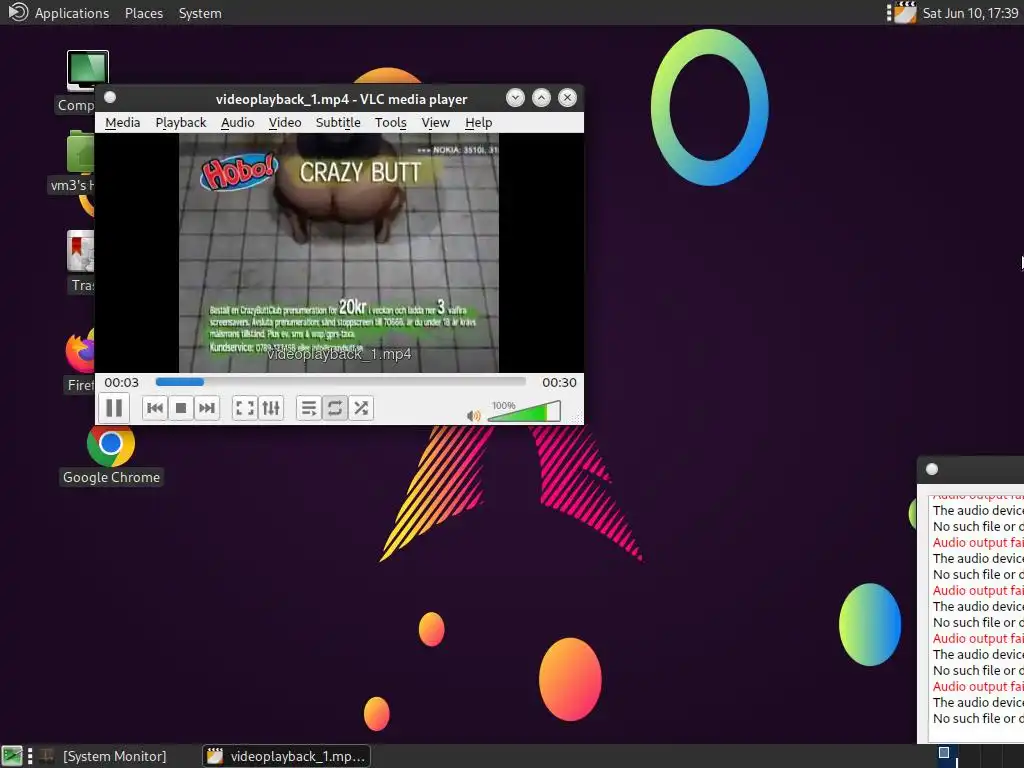
Task: Minimize VLC window with the down-arrow button
Action: tap(515, 98)
